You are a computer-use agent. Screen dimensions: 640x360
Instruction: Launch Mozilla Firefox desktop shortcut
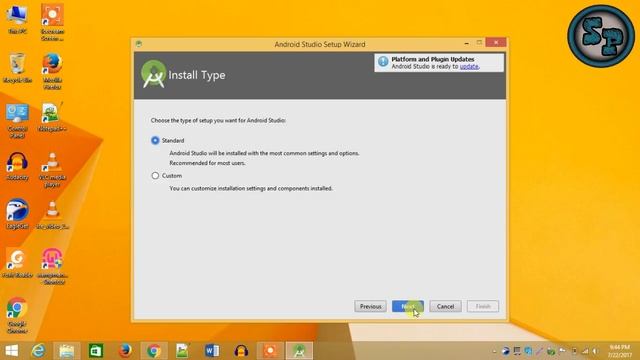coord(52,71)
